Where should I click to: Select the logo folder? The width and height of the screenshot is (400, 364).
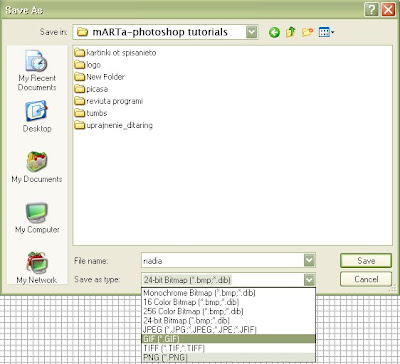coord(88,65)
